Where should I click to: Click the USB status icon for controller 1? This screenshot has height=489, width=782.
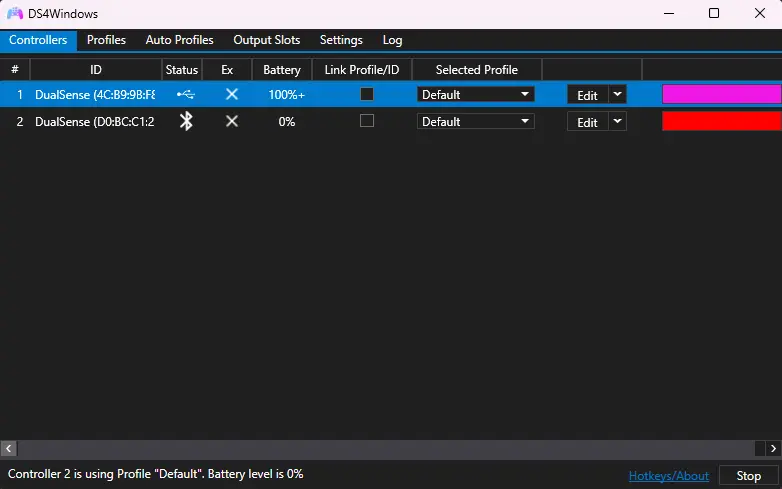(186, 94)
